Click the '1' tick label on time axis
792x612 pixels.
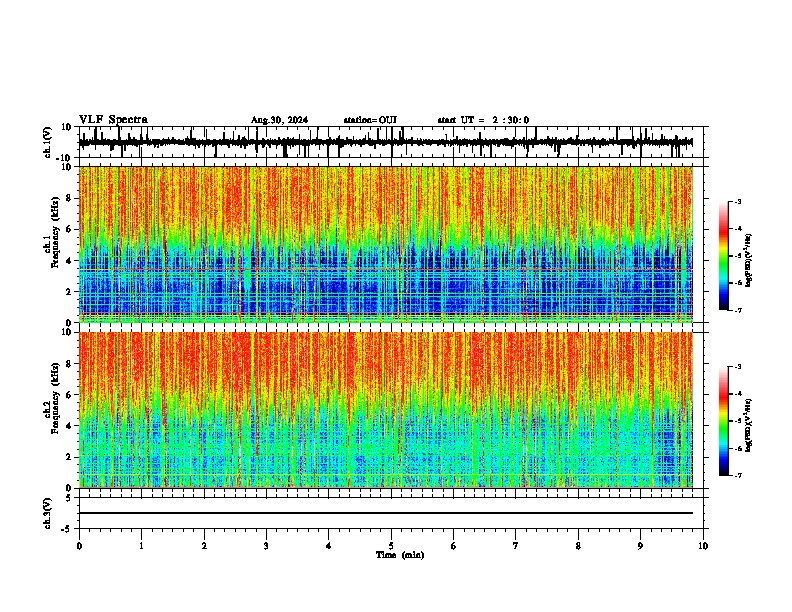click(x=141, y=546)
